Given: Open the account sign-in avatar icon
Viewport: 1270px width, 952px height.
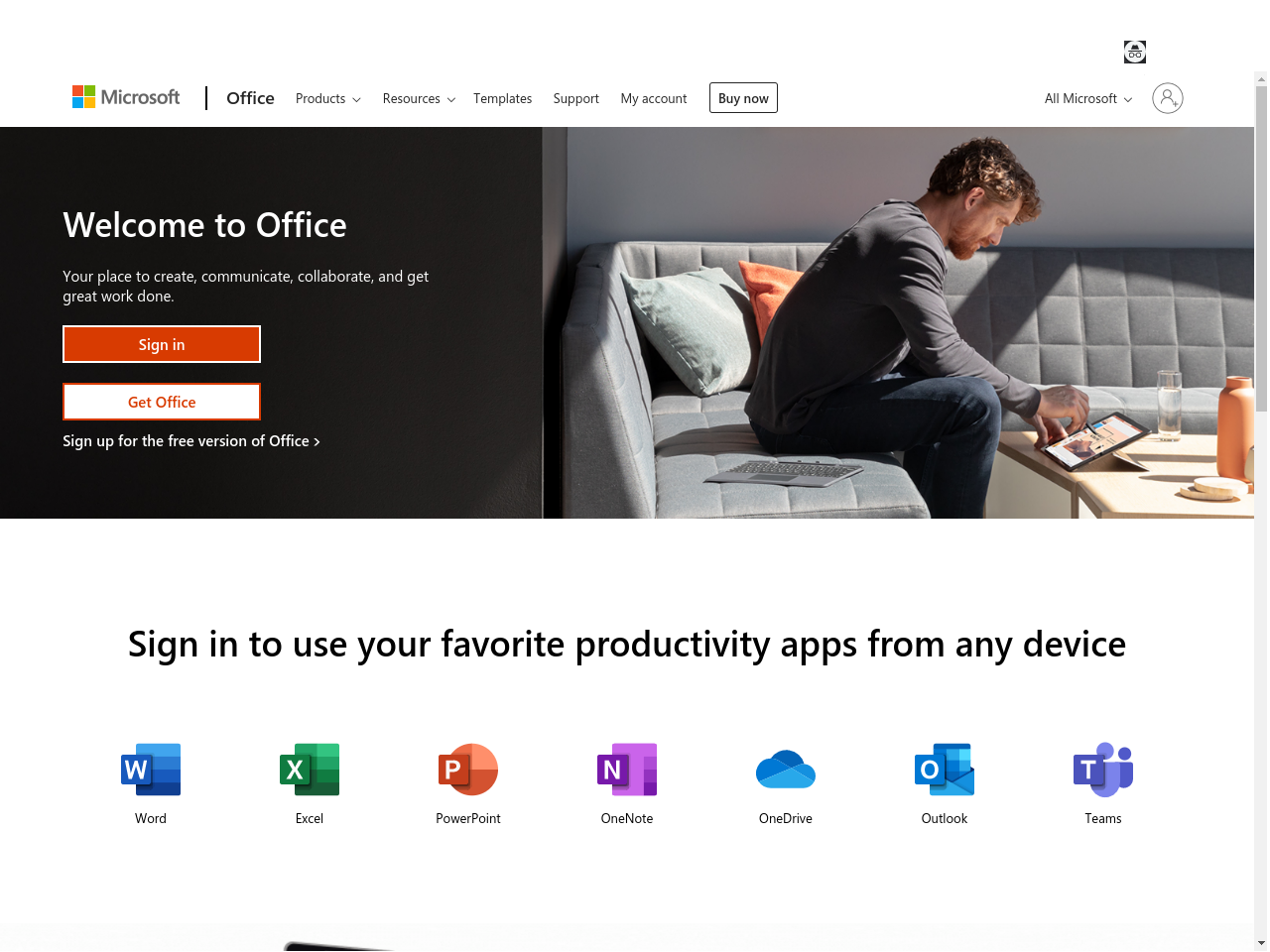Looking at the screenshot, I should [x=1168, y=98].
